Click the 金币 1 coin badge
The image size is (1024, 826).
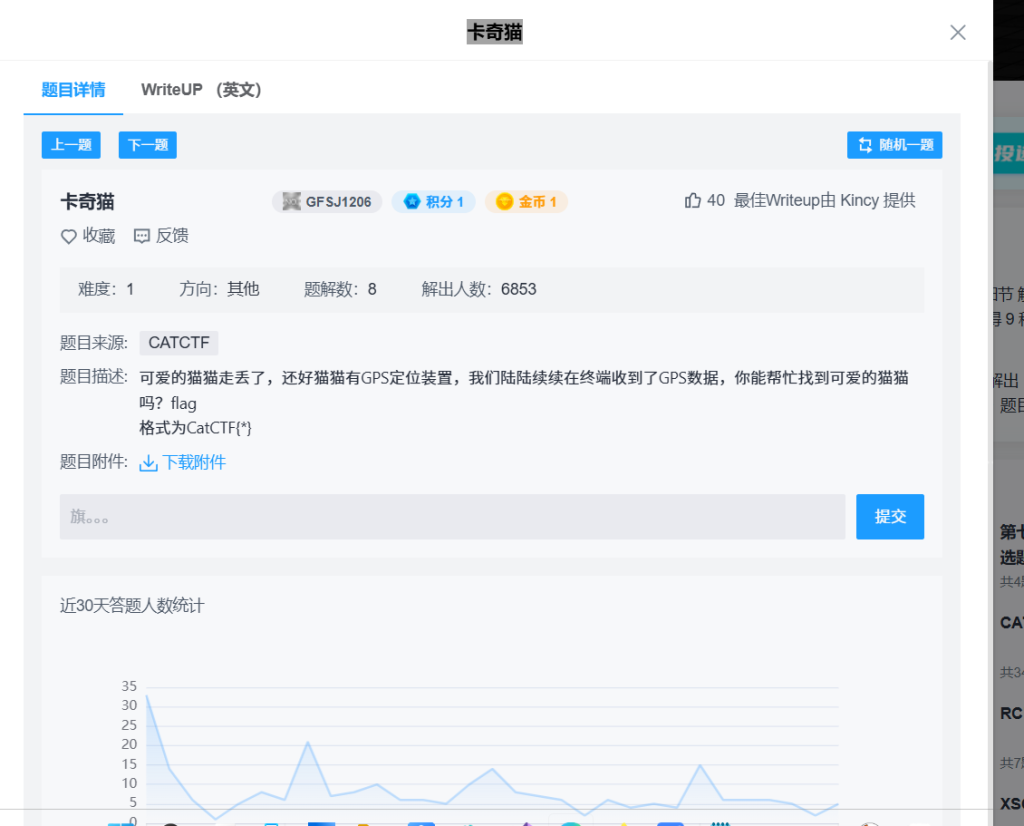click(504, 202)
